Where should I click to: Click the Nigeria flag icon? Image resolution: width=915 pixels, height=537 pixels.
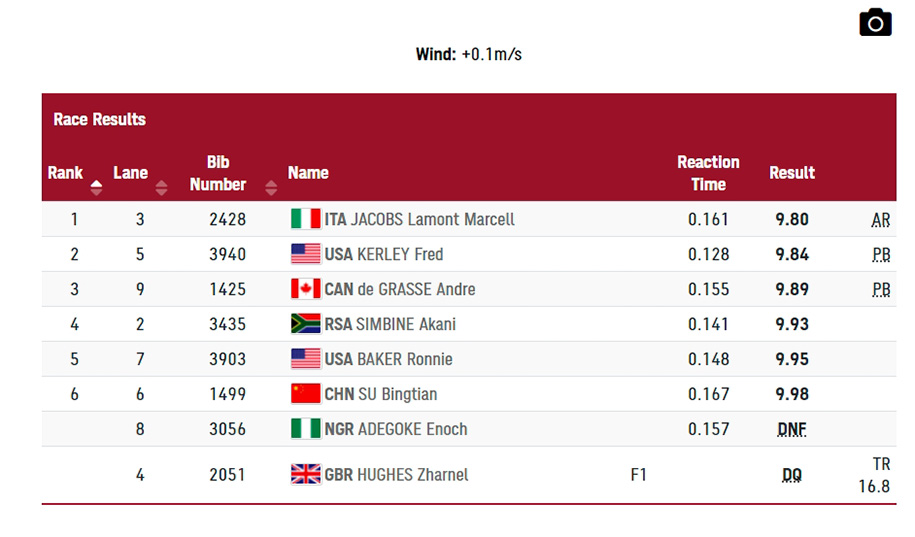[x=306, y=429]
